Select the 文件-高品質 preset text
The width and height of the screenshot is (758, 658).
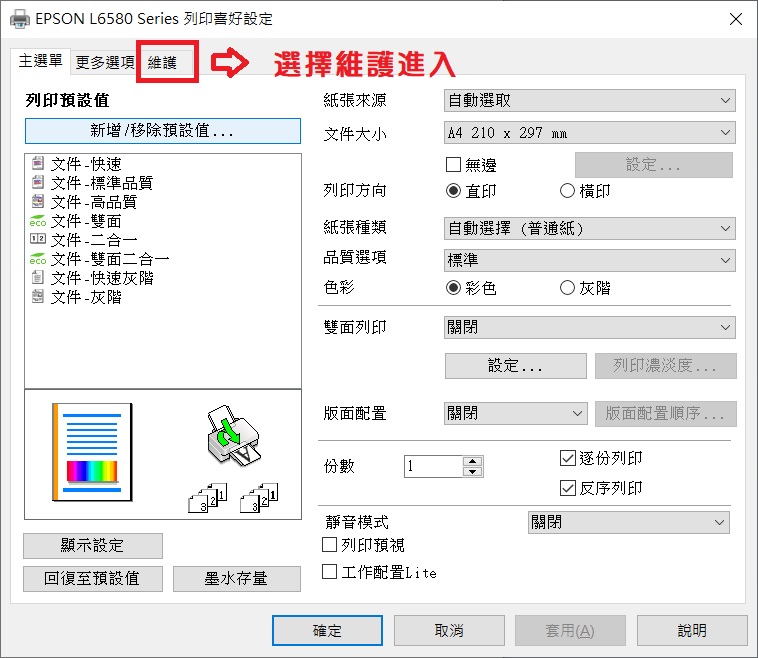click(x=94, y=202)
